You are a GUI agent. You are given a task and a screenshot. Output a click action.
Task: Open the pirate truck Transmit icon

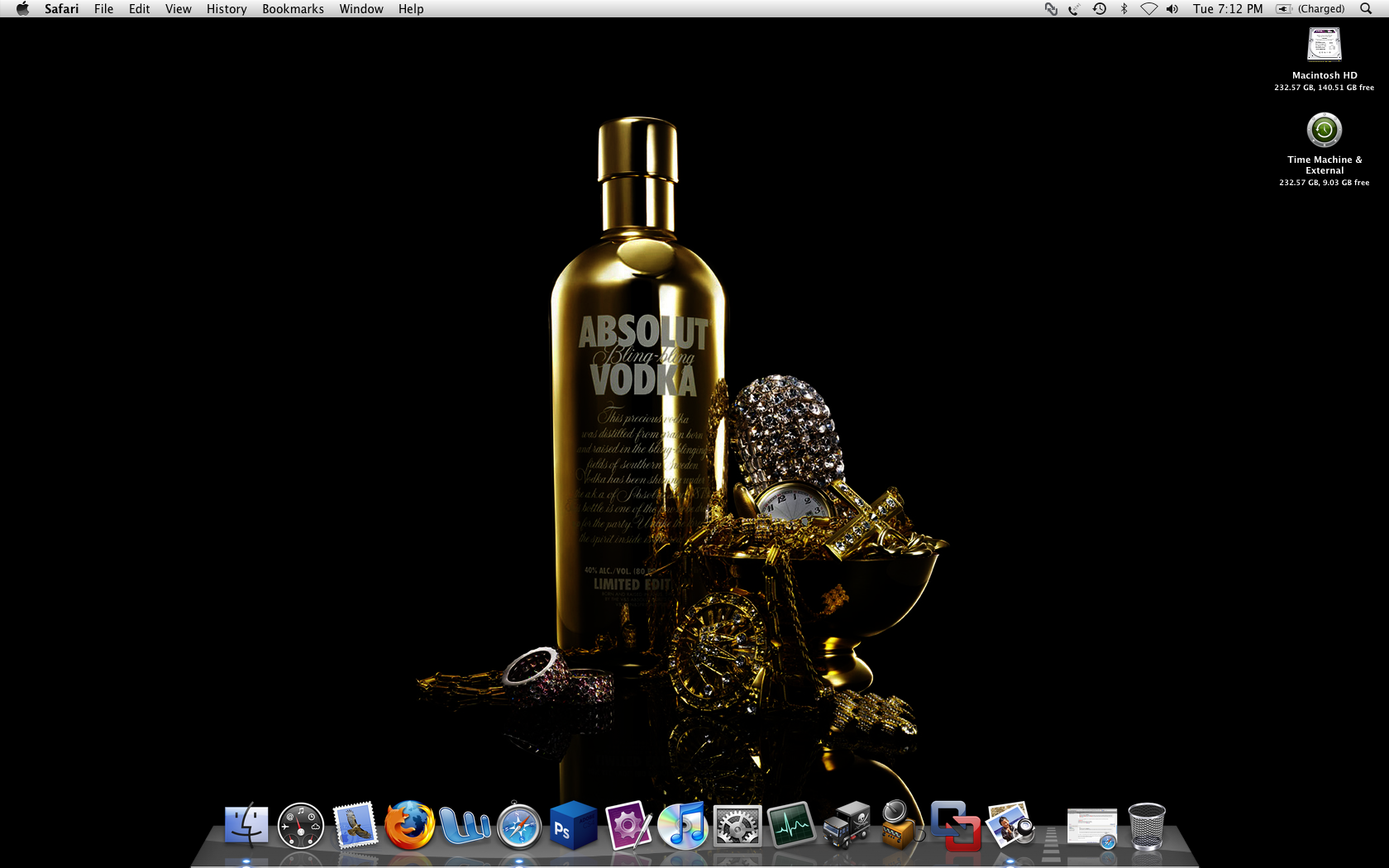pyautogui.click(x=847, y=825)
